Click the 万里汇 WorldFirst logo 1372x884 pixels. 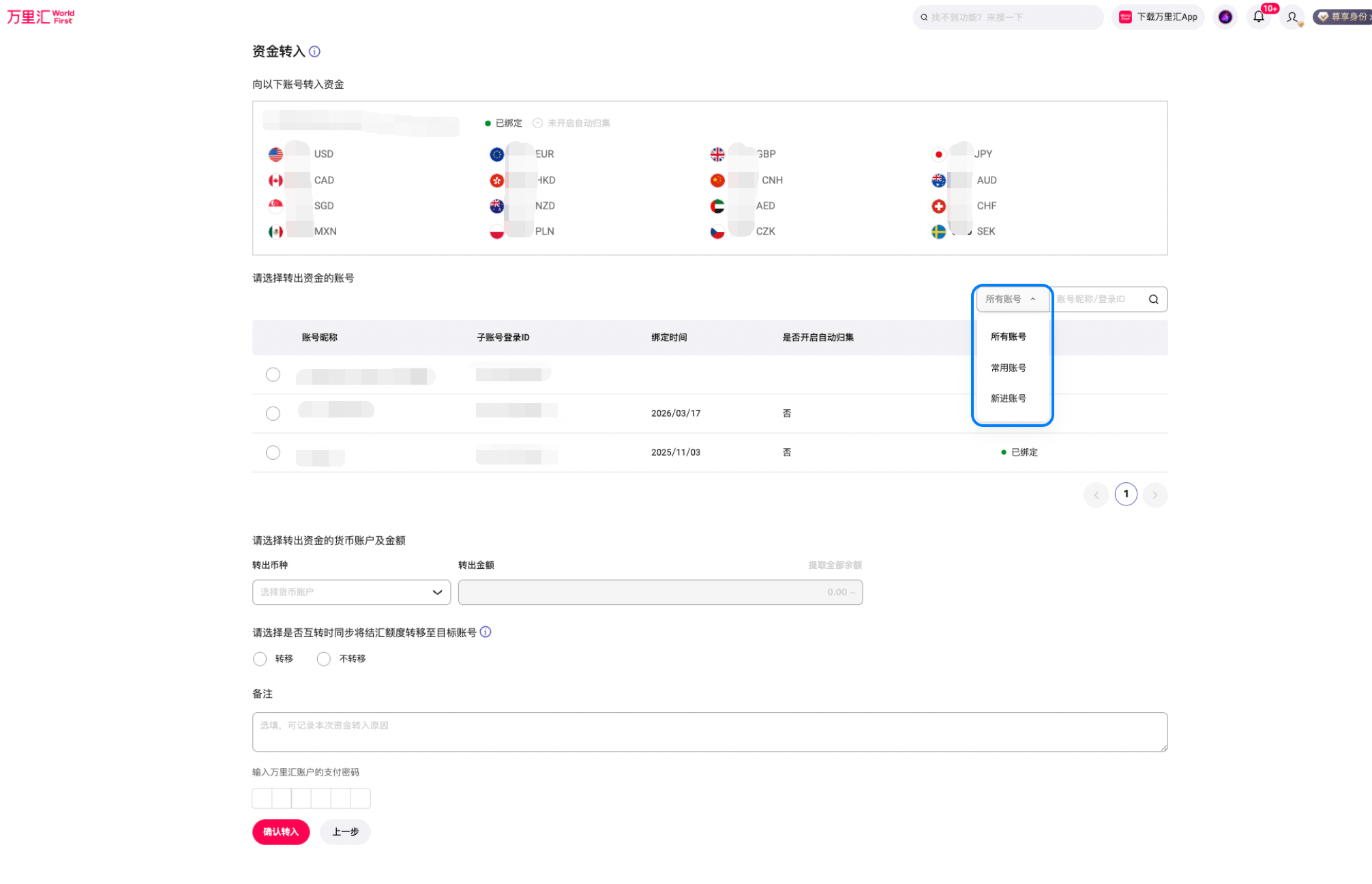coord(41,17)
